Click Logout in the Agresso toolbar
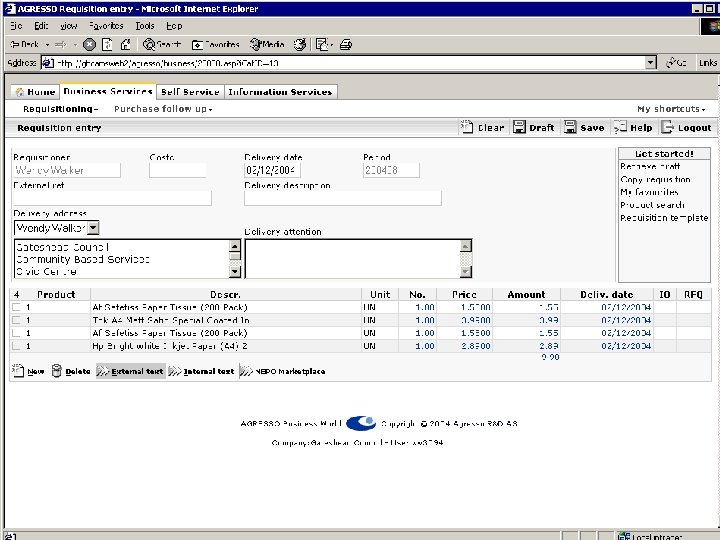The width and height of the screenshot is (720, 540). 686,127
